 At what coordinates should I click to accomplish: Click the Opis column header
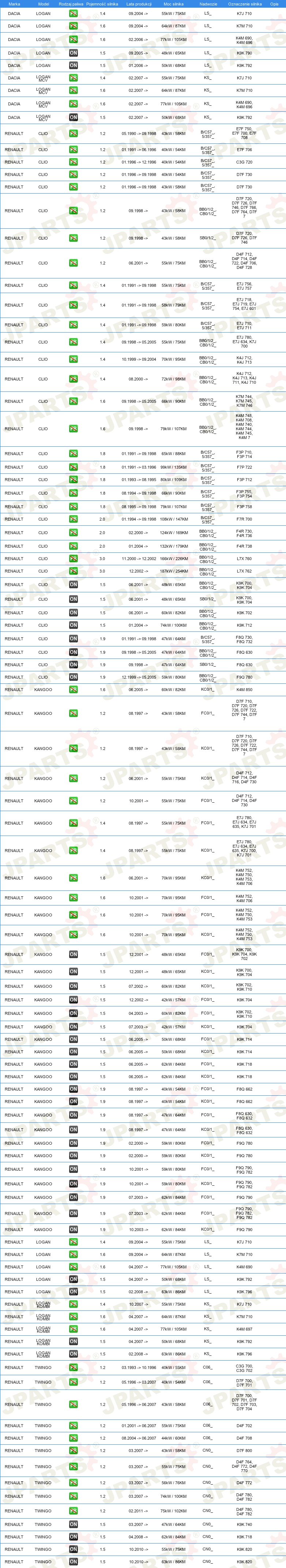coord(274,4)
